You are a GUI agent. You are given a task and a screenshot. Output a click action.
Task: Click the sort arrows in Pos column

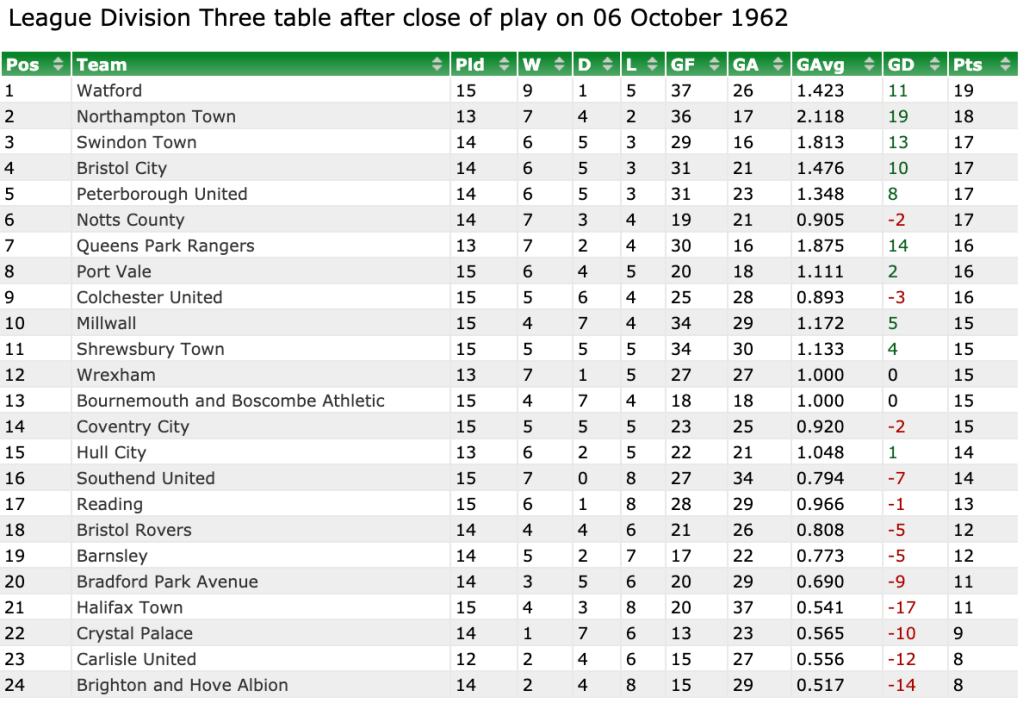(x=58, y=65)
